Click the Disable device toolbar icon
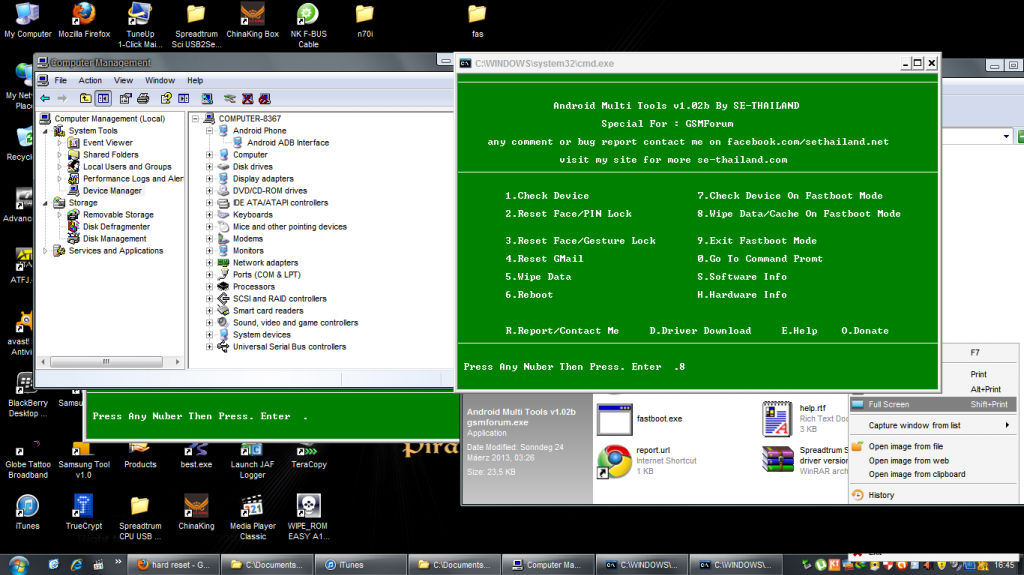The height and width of the screenshot is (575, 1024). (264, 99)
